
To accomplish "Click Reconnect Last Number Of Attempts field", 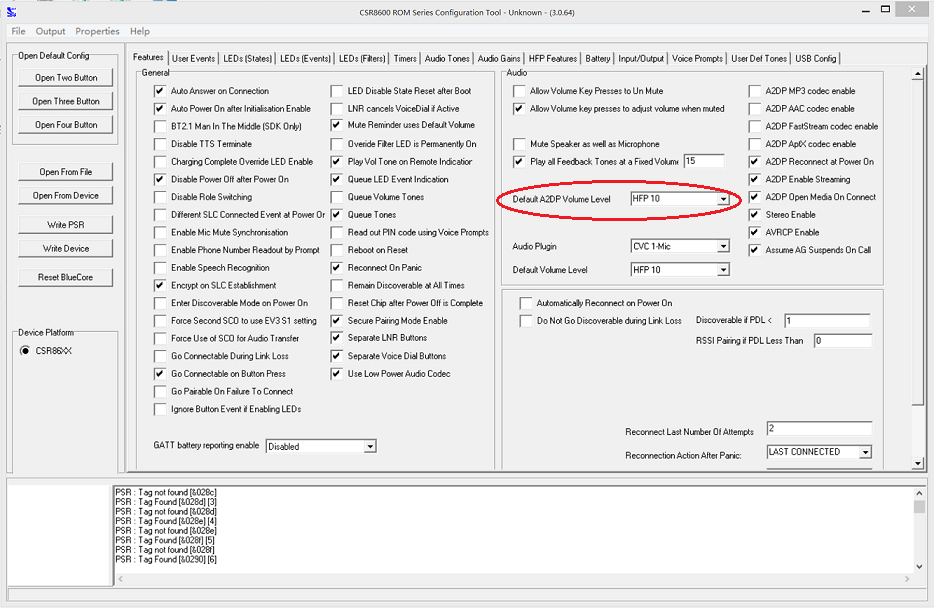I will [819, 429].
